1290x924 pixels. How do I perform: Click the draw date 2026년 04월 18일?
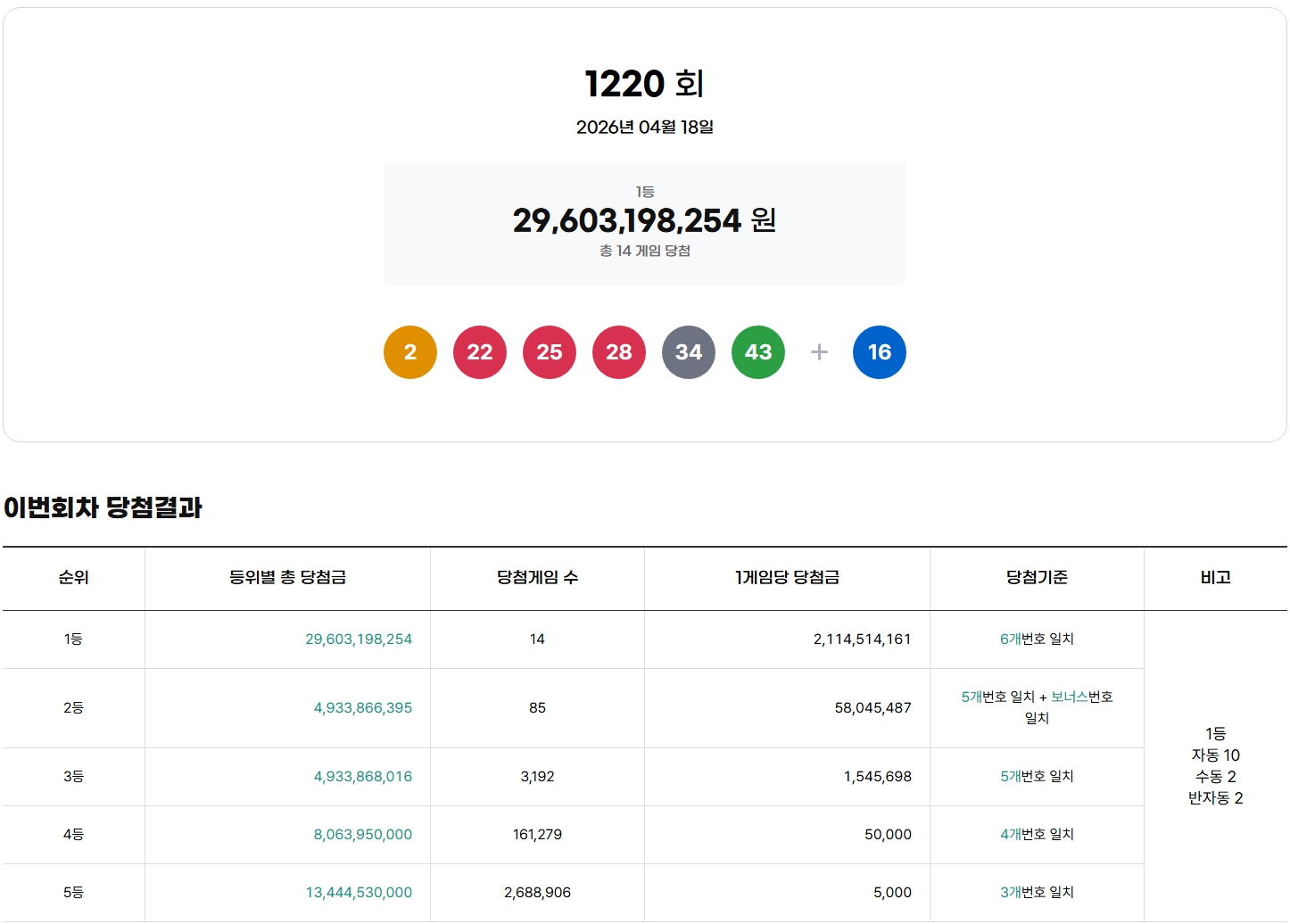644,127
